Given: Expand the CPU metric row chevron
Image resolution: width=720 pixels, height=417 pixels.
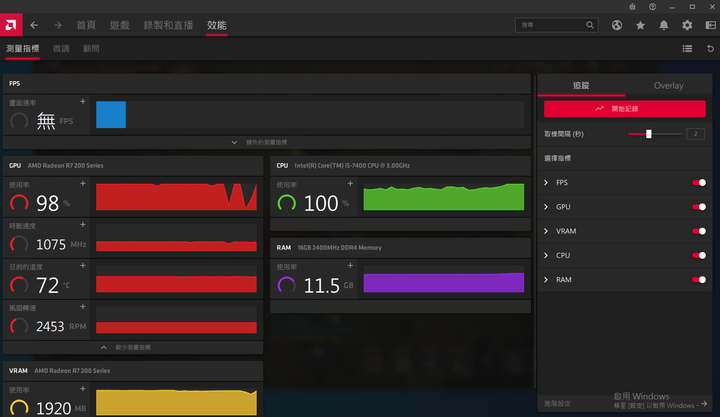Looking at the screenshot, I should [546, 255].
